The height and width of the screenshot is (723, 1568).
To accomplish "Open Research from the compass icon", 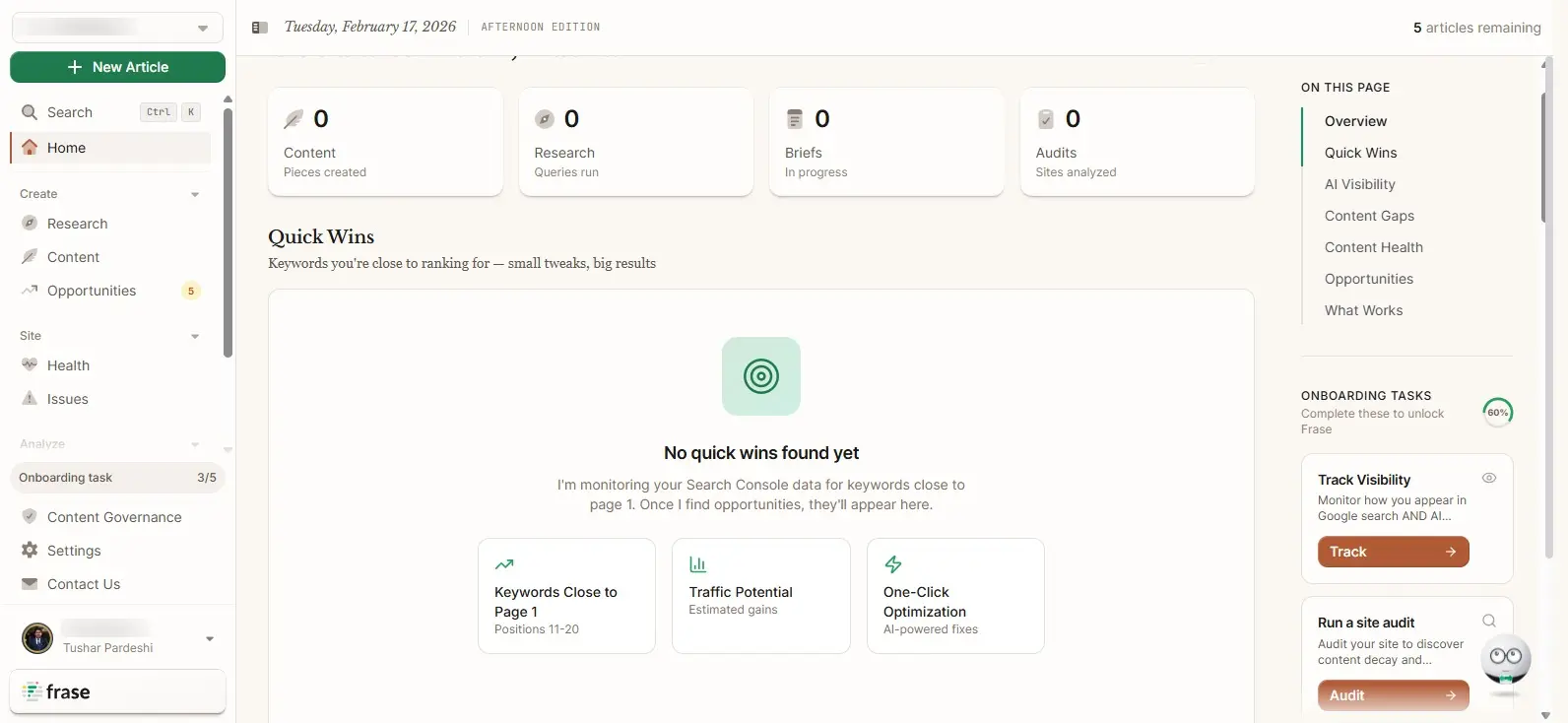I will [30, 224].
